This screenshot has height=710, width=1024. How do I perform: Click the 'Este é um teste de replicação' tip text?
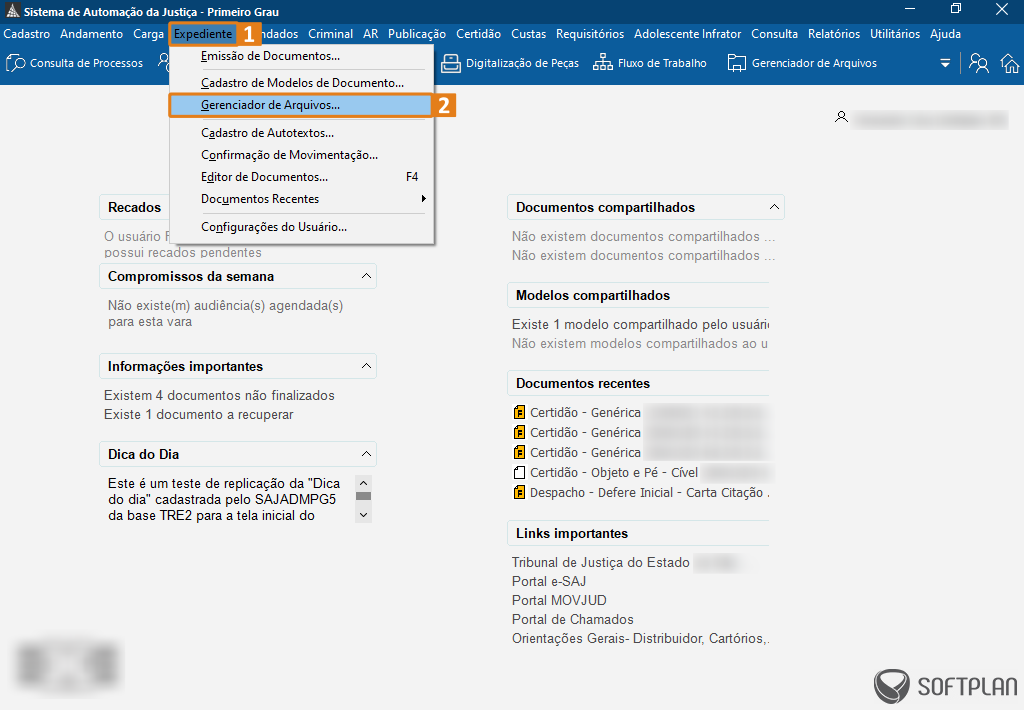pyautogui.click(x=224, y=500)
